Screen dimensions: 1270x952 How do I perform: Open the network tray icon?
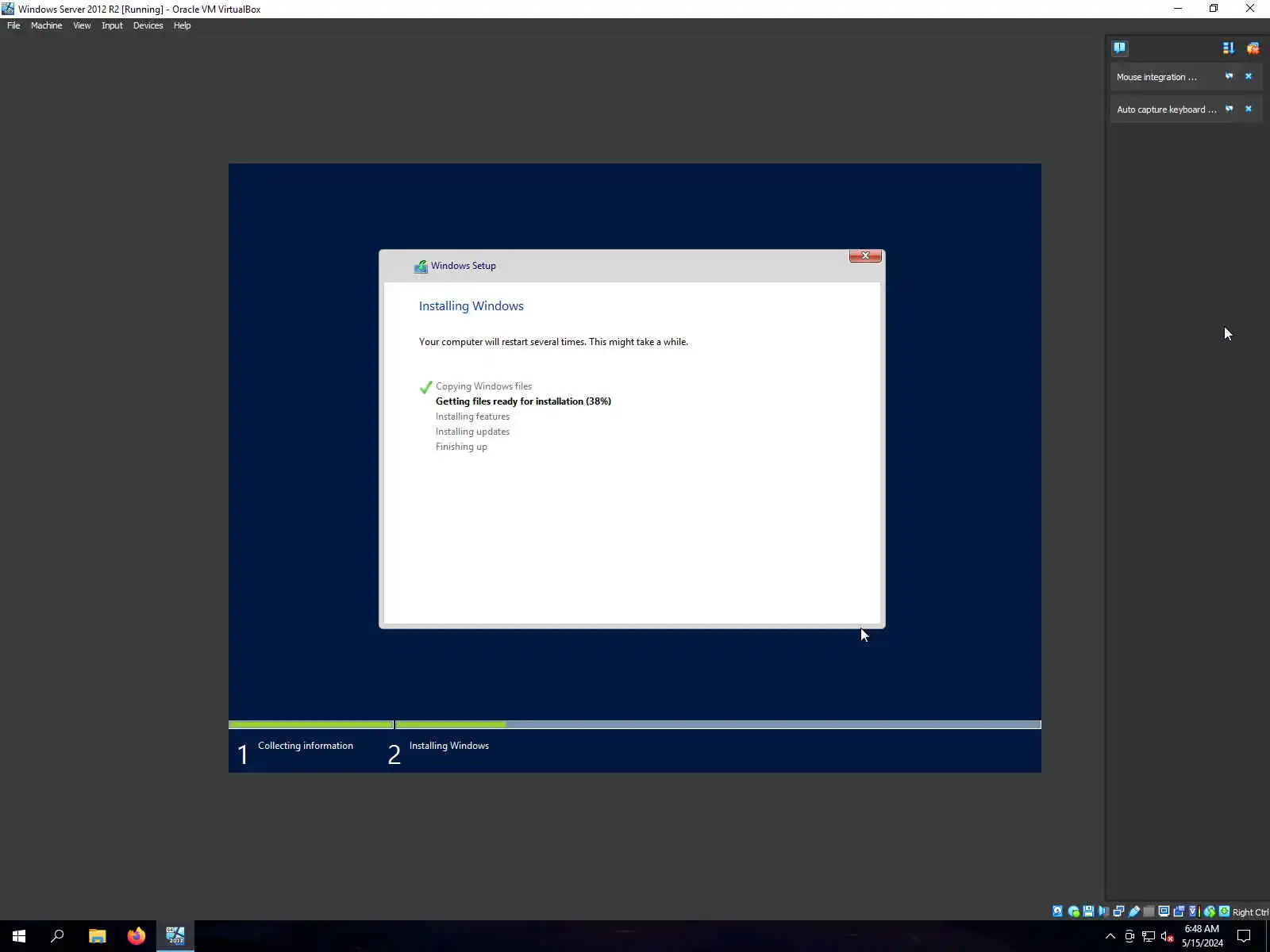(x=1149, y=936)
